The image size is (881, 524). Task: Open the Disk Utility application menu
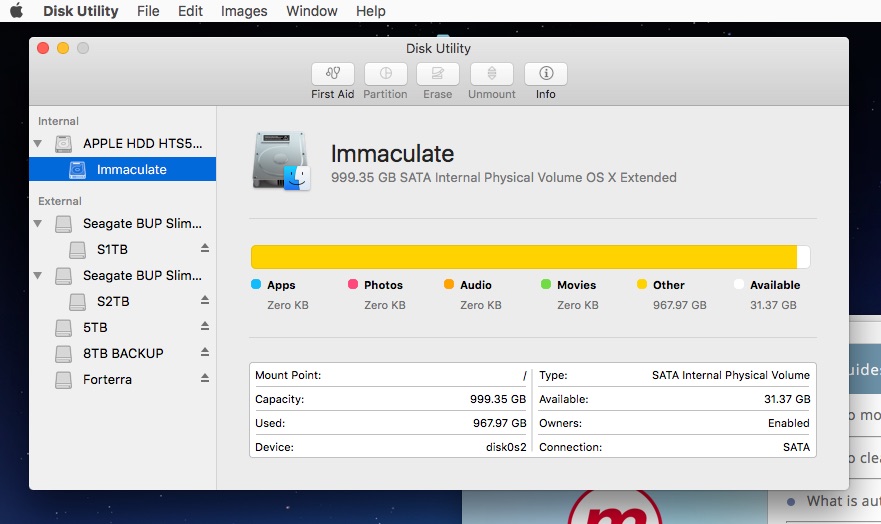(x=81, y=11)
